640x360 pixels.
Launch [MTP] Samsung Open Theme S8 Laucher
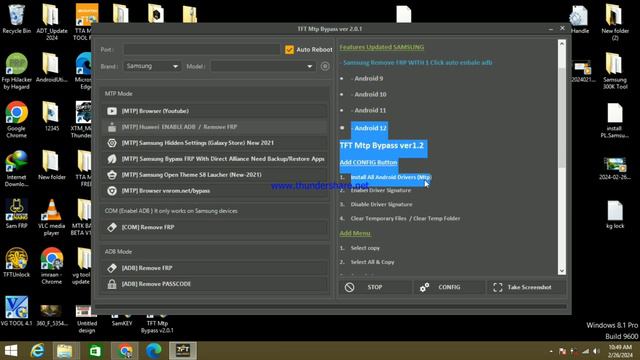point(215,175)
